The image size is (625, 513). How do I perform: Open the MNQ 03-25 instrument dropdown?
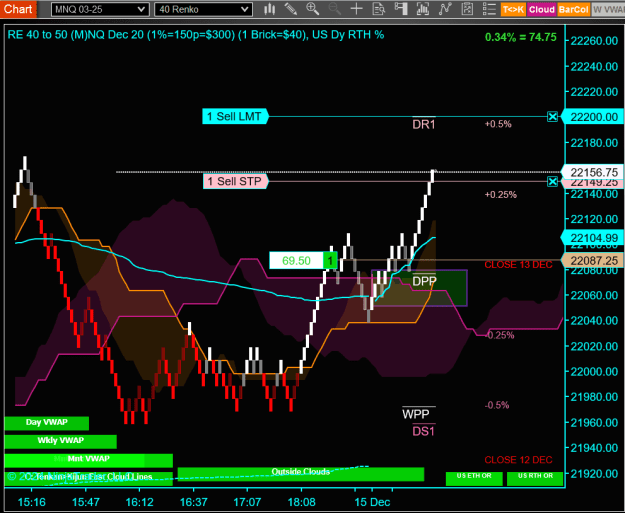(100, 9)
